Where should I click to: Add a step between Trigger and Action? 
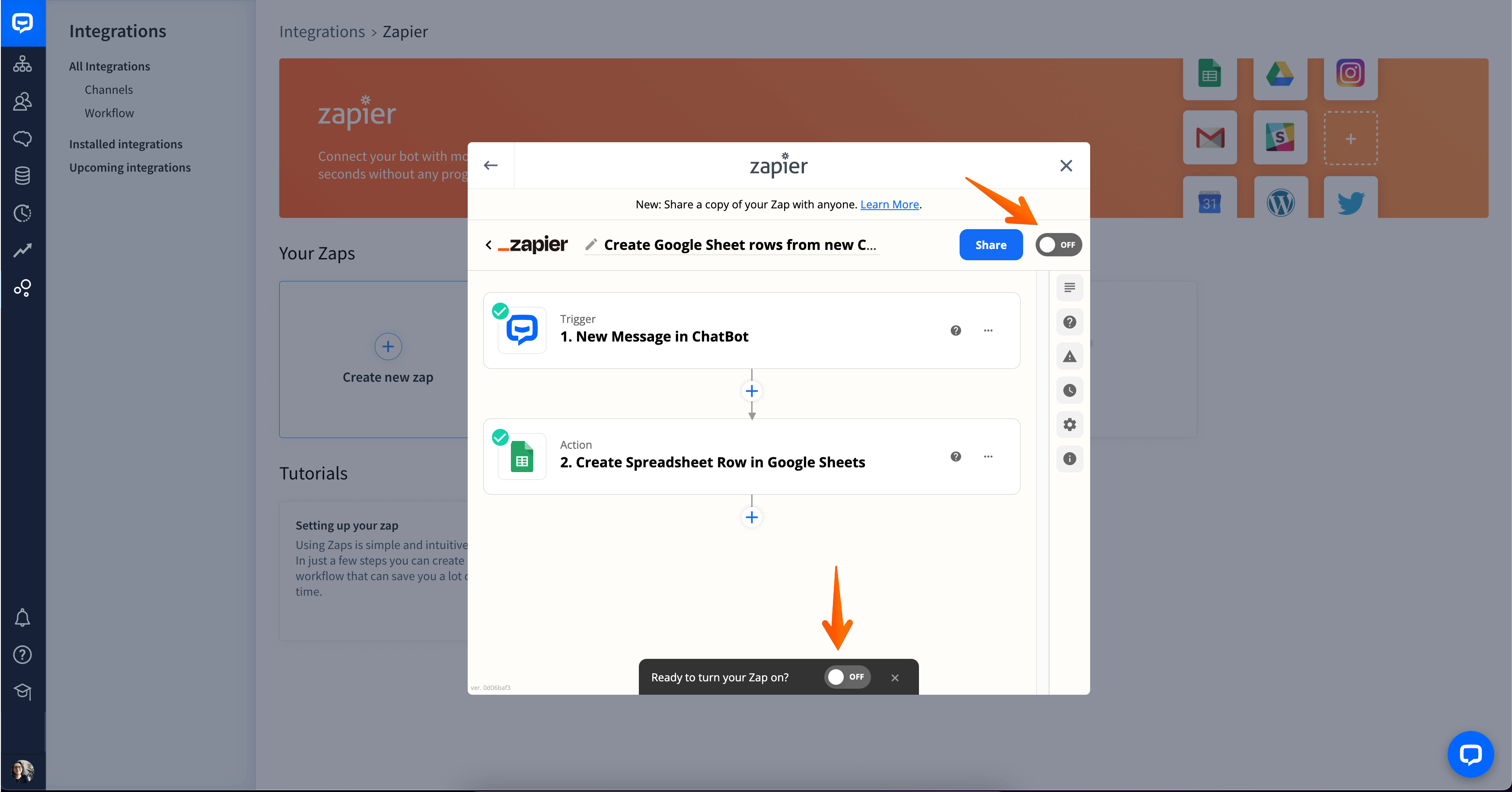[751, 391]
